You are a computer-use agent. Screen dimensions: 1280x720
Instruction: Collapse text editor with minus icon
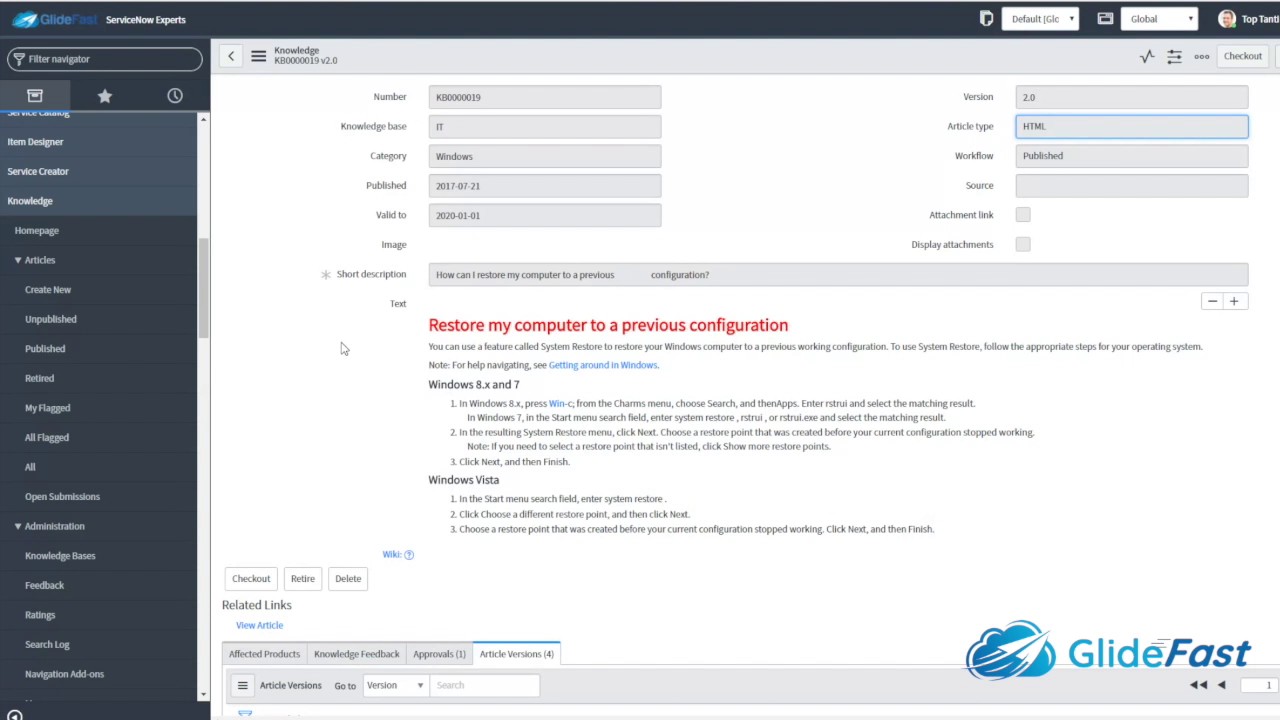tap(1212, 301)
